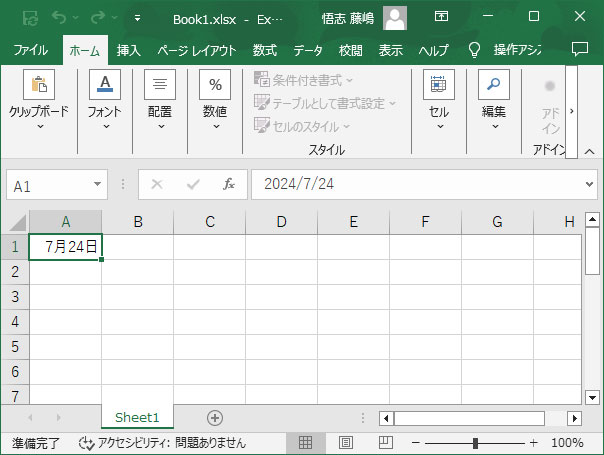Switch to Page Break Preview icon
This screenshot has width=604, height=455.
point(386,443)
